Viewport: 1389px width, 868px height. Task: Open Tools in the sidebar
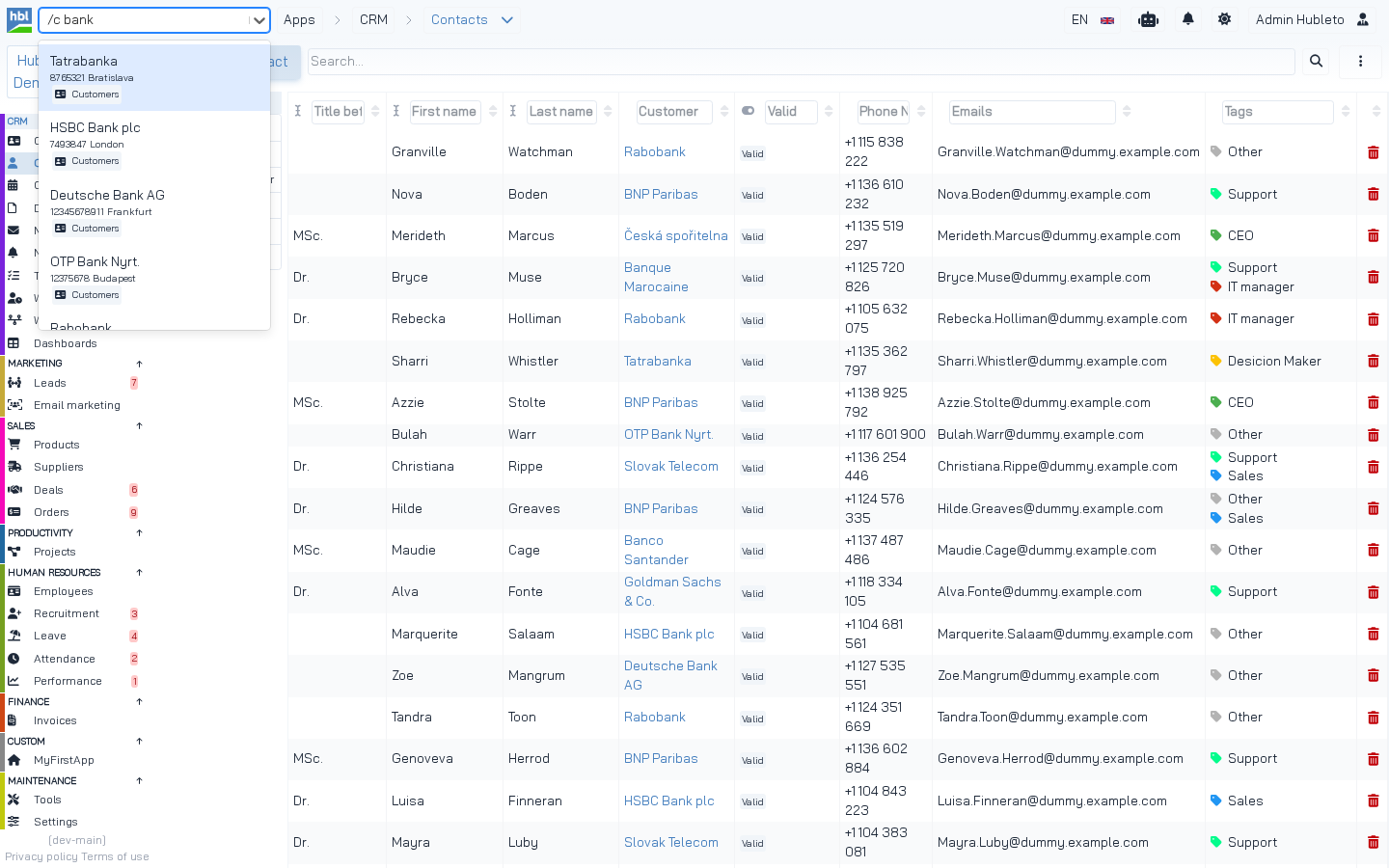[47, 800]
